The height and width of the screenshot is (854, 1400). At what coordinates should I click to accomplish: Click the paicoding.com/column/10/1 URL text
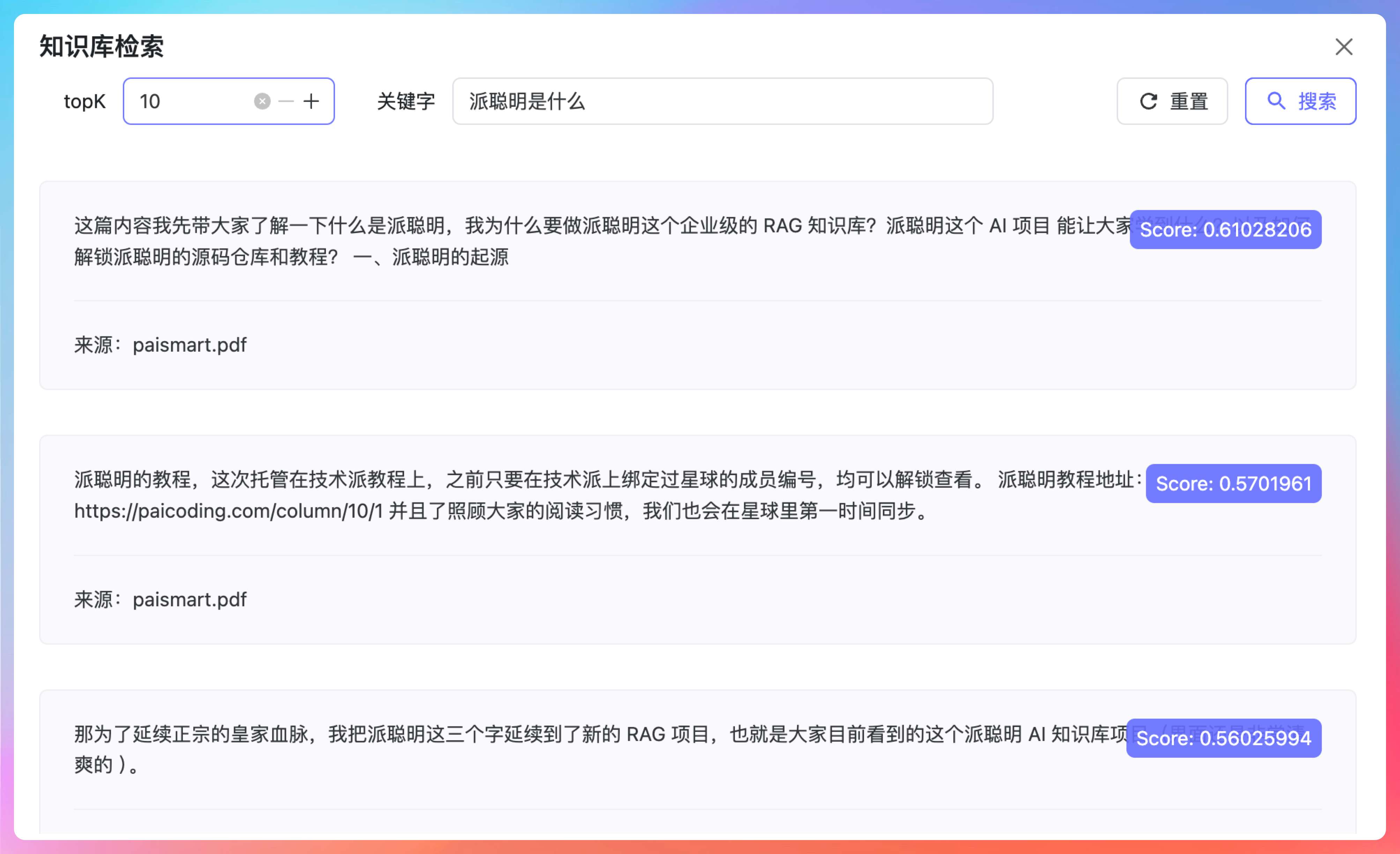(229, 511)
